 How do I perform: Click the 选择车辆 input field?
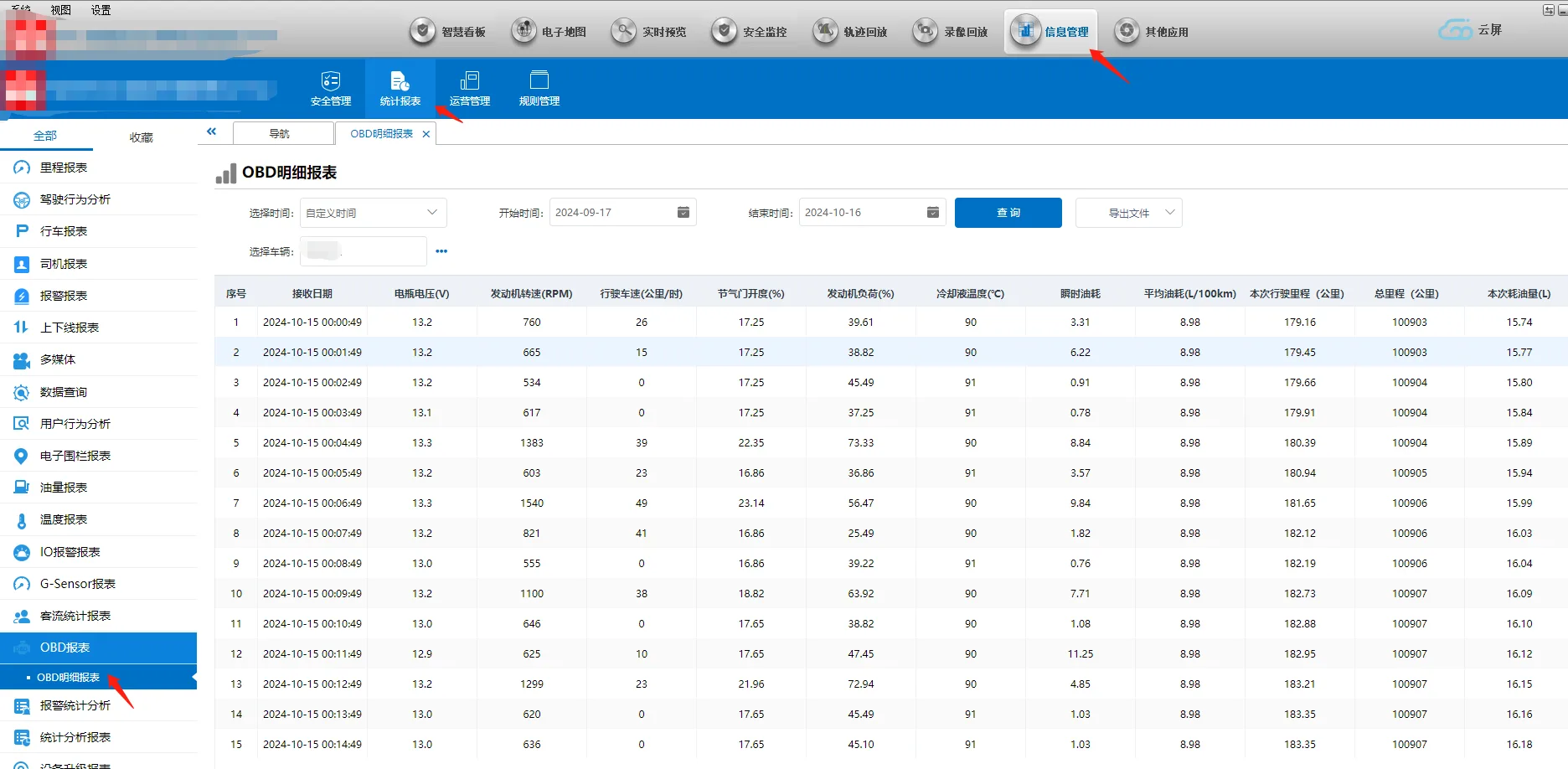[x=364, y=251]
